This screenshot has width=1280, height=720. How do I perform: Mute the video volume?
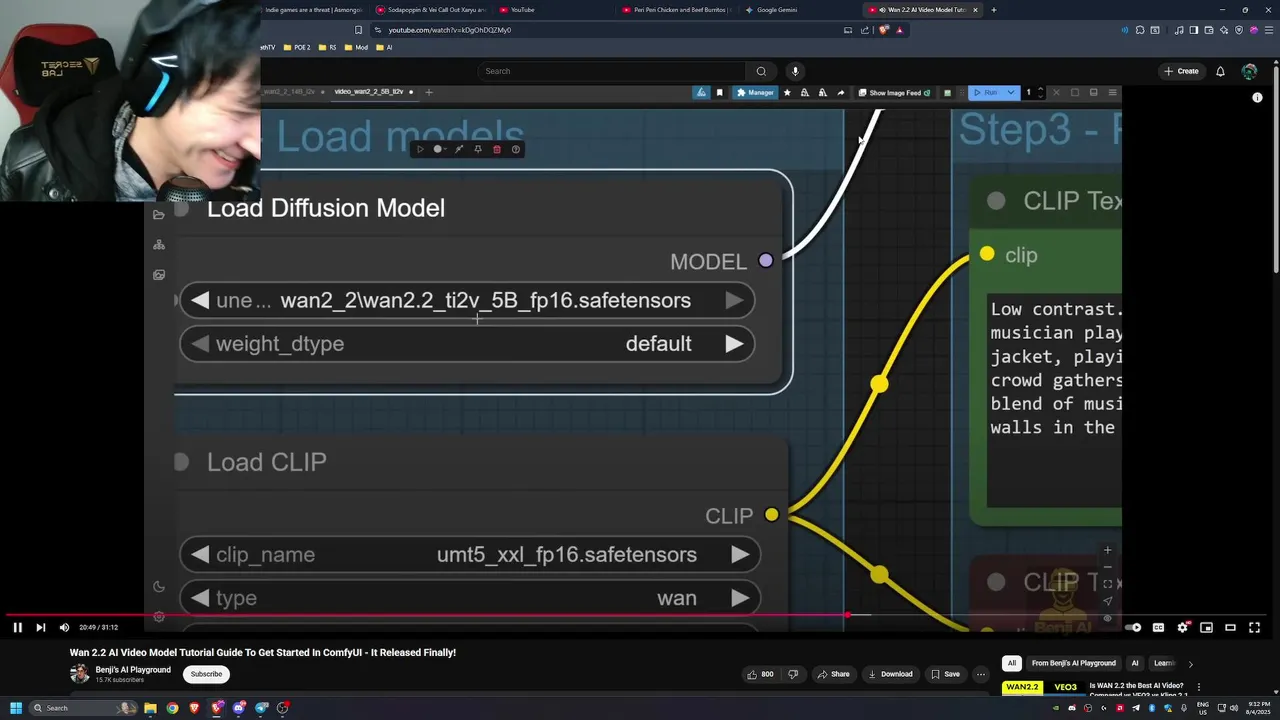(64, 627)
